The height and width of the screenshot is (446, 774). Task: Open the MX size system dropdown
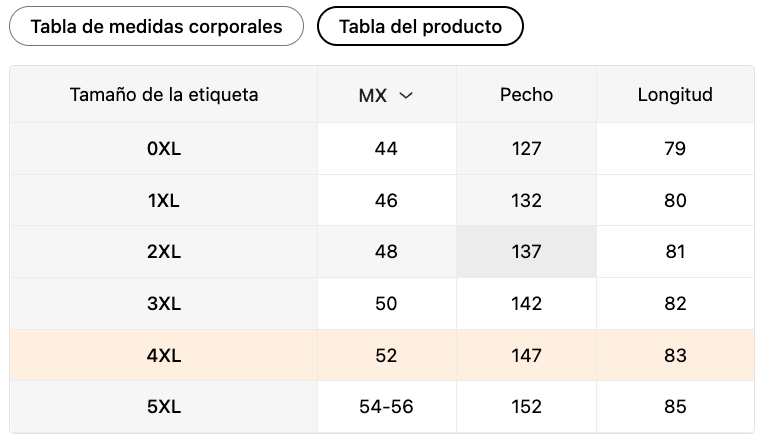tap(386, 95)
